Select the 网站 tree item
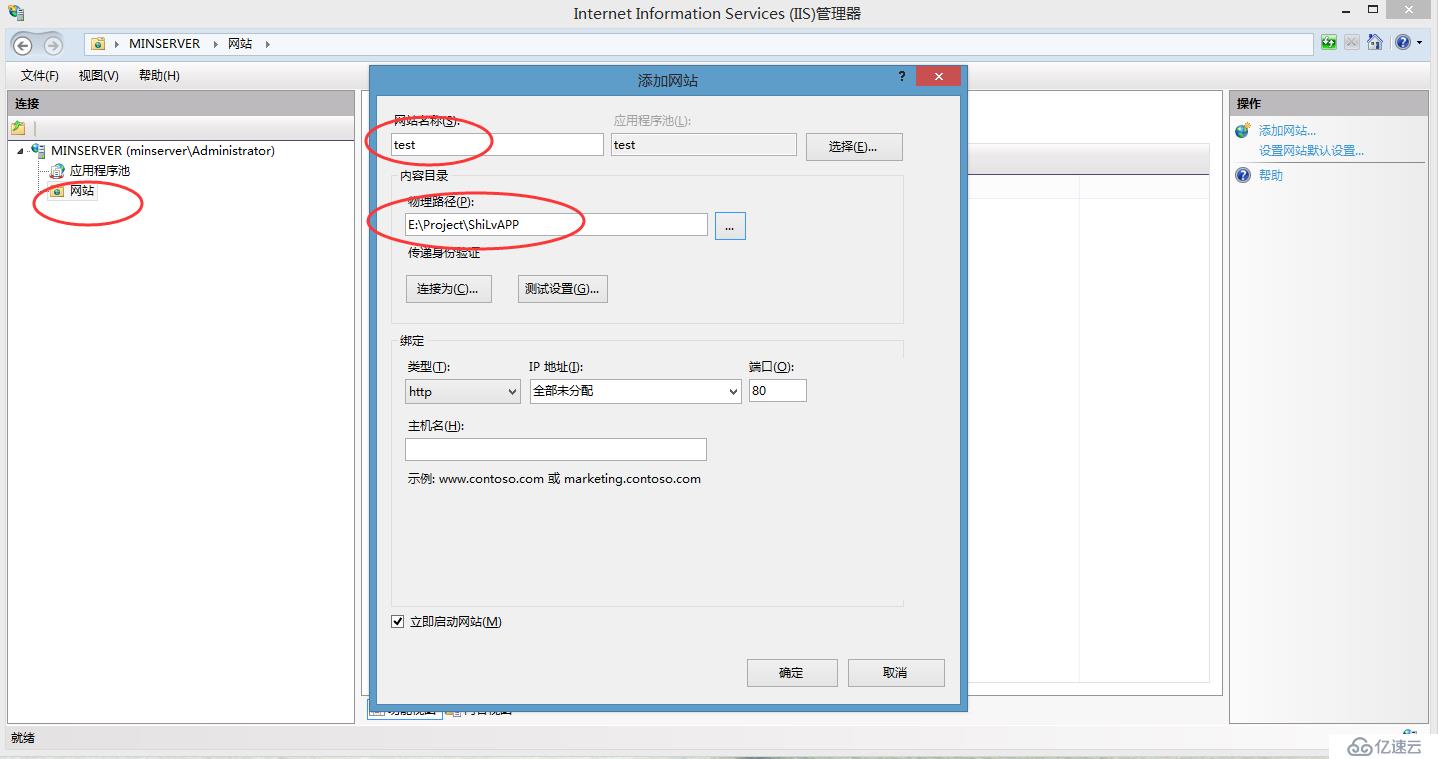Screen dimensions: 1438x759 [x=82, y=191]
